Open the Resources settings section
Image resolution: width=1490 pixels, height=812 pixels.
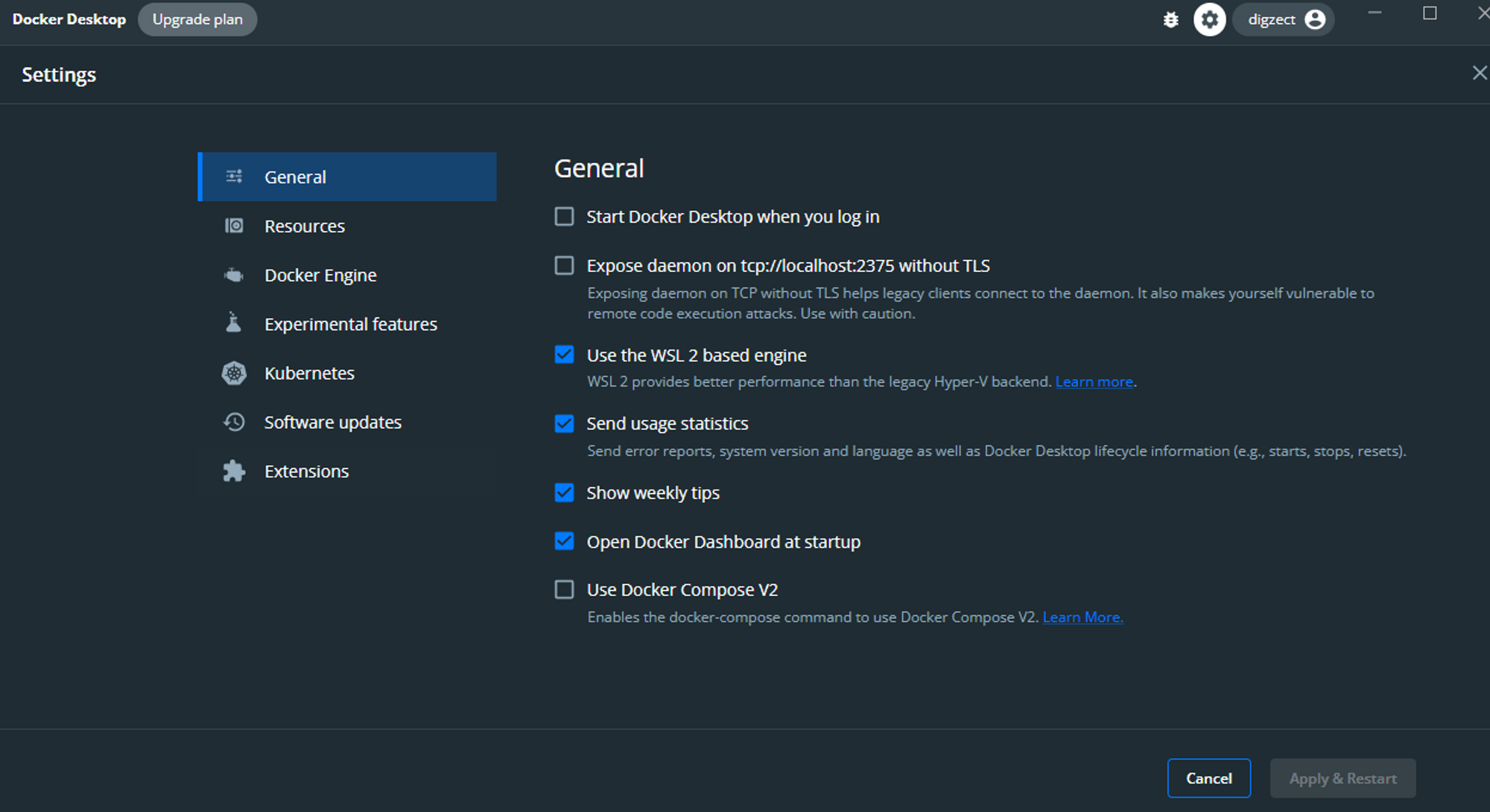point(347,226)
